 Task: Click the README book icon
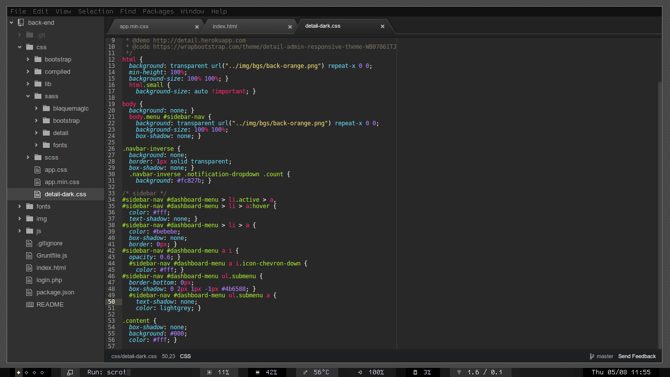coord(29,304)
